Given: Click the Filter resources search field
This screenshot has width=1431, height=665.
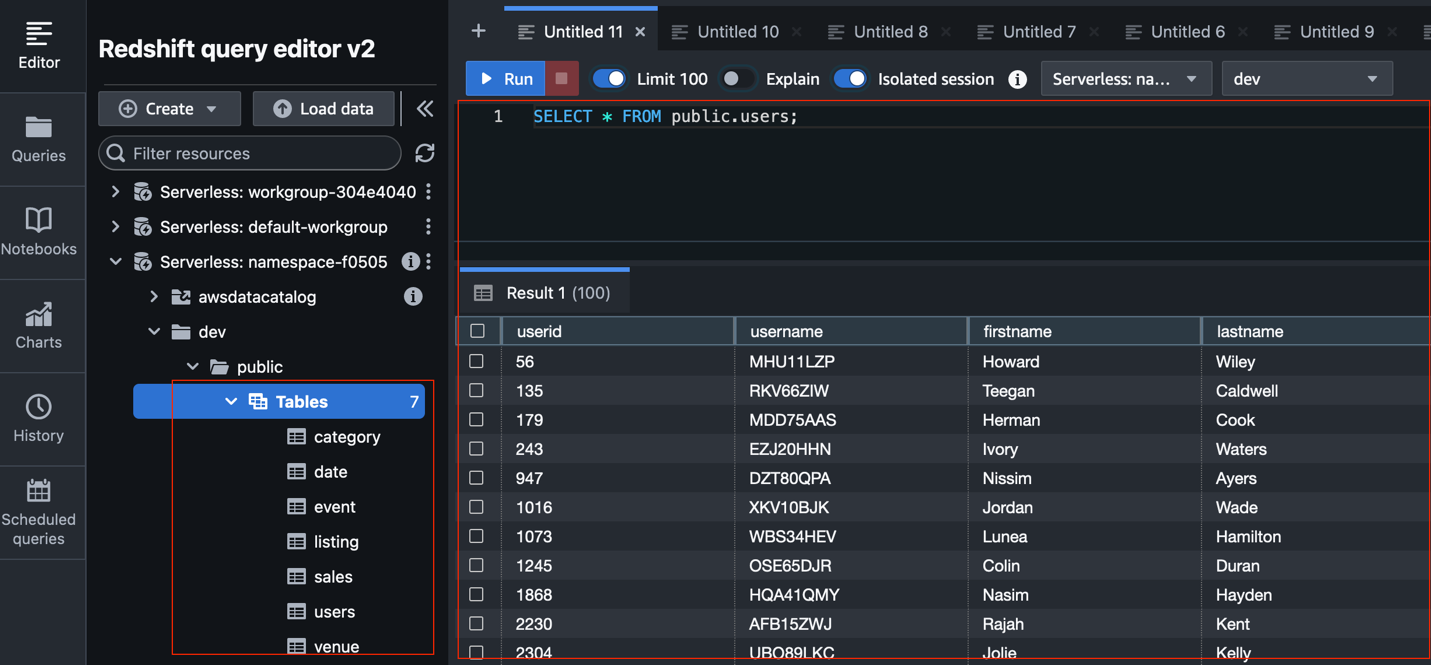Looking at the screenshot, I should pos(250,153).
